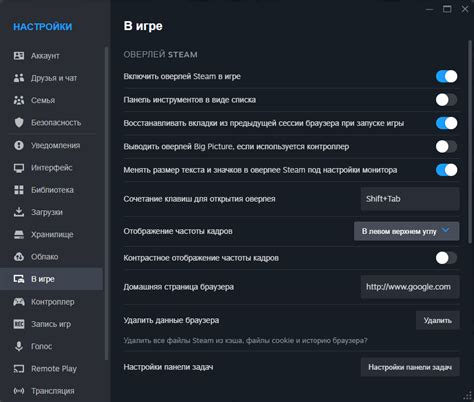
Task: Click the Сочетание клавиш для открытия оверлея label
Action: (199, 199)
